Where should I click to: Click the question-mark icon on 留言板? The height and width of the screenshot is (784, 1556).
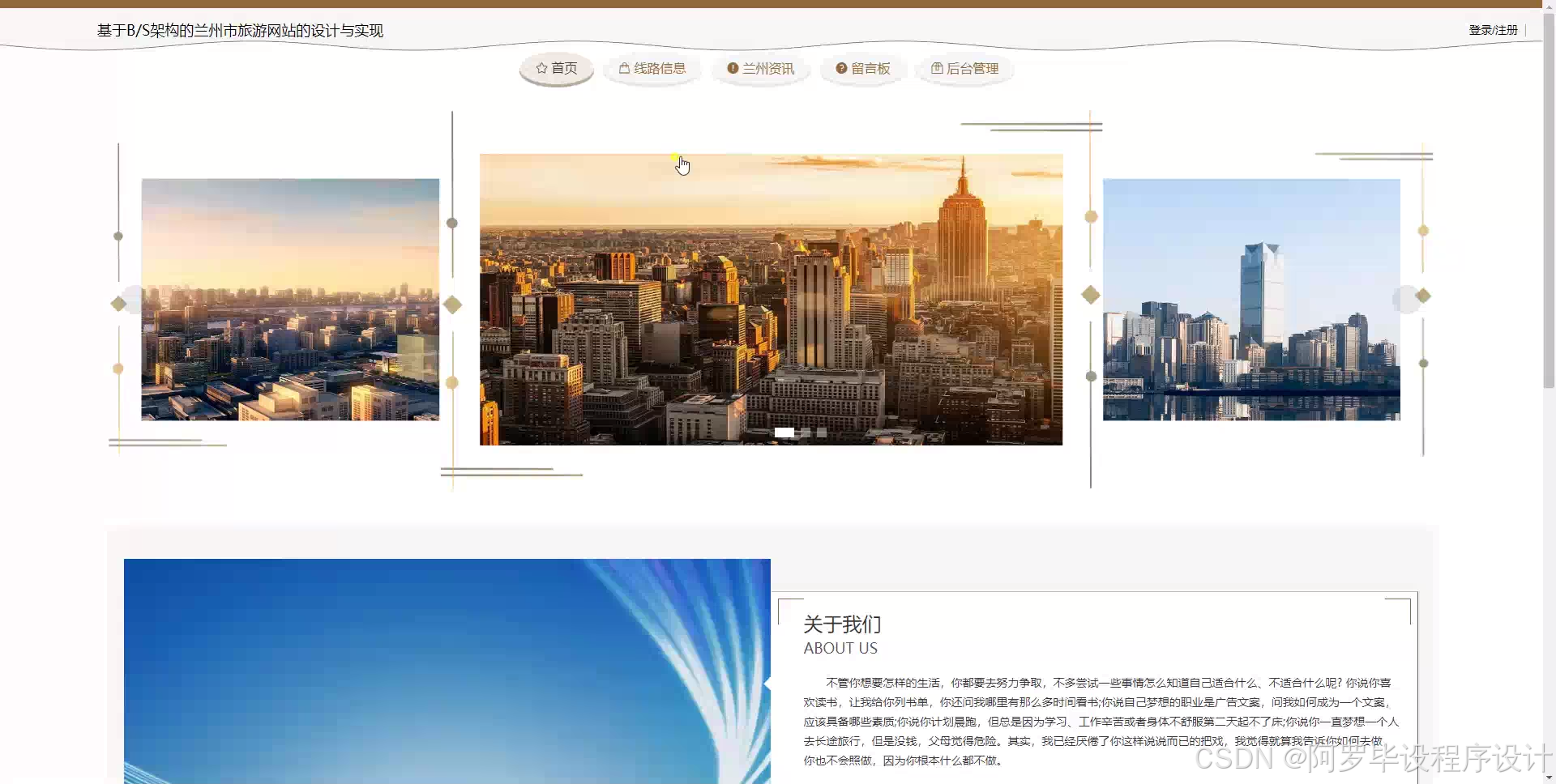coord(840,69)
